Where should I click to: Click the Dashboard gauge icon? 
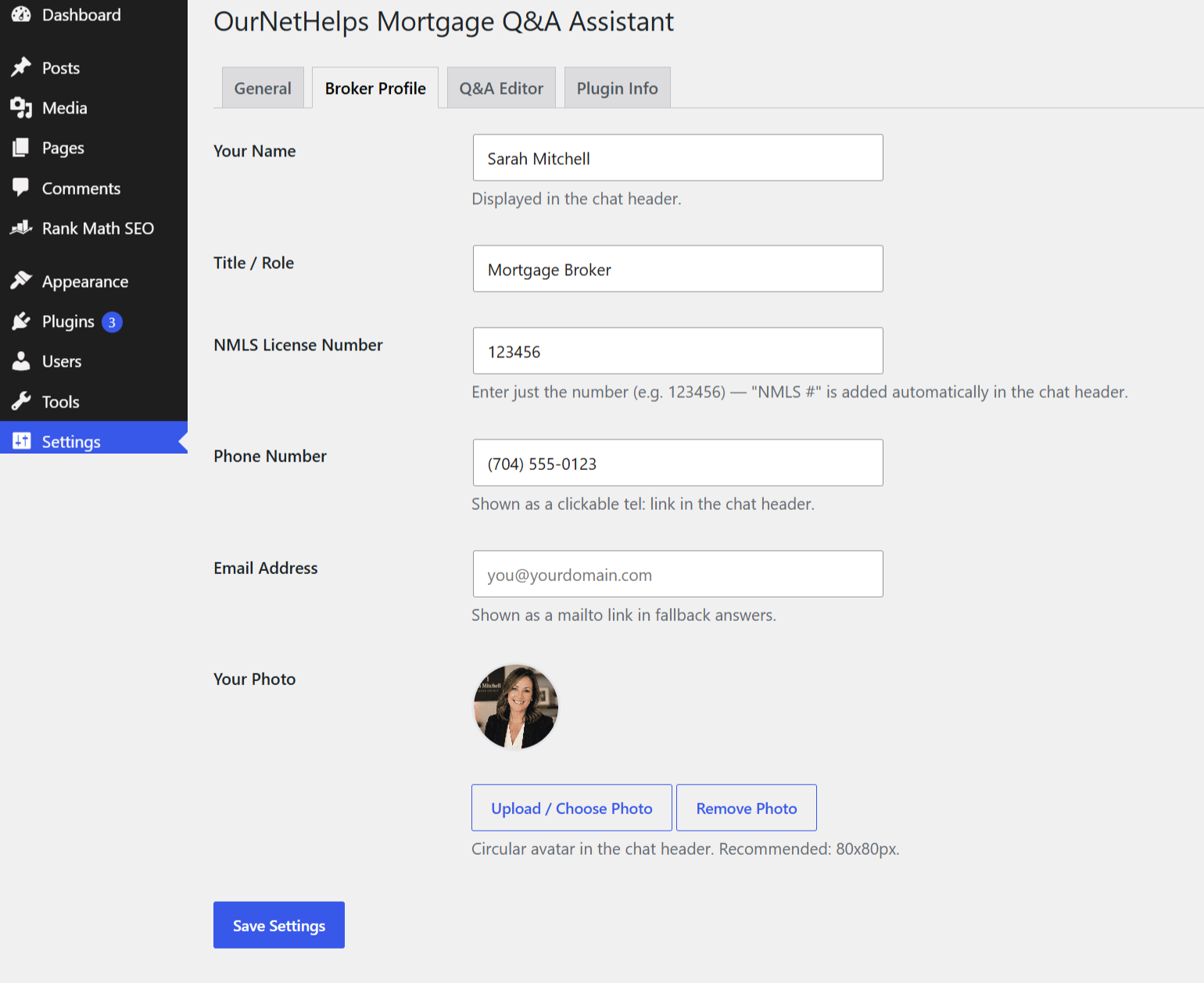click(x=21, y=14)
